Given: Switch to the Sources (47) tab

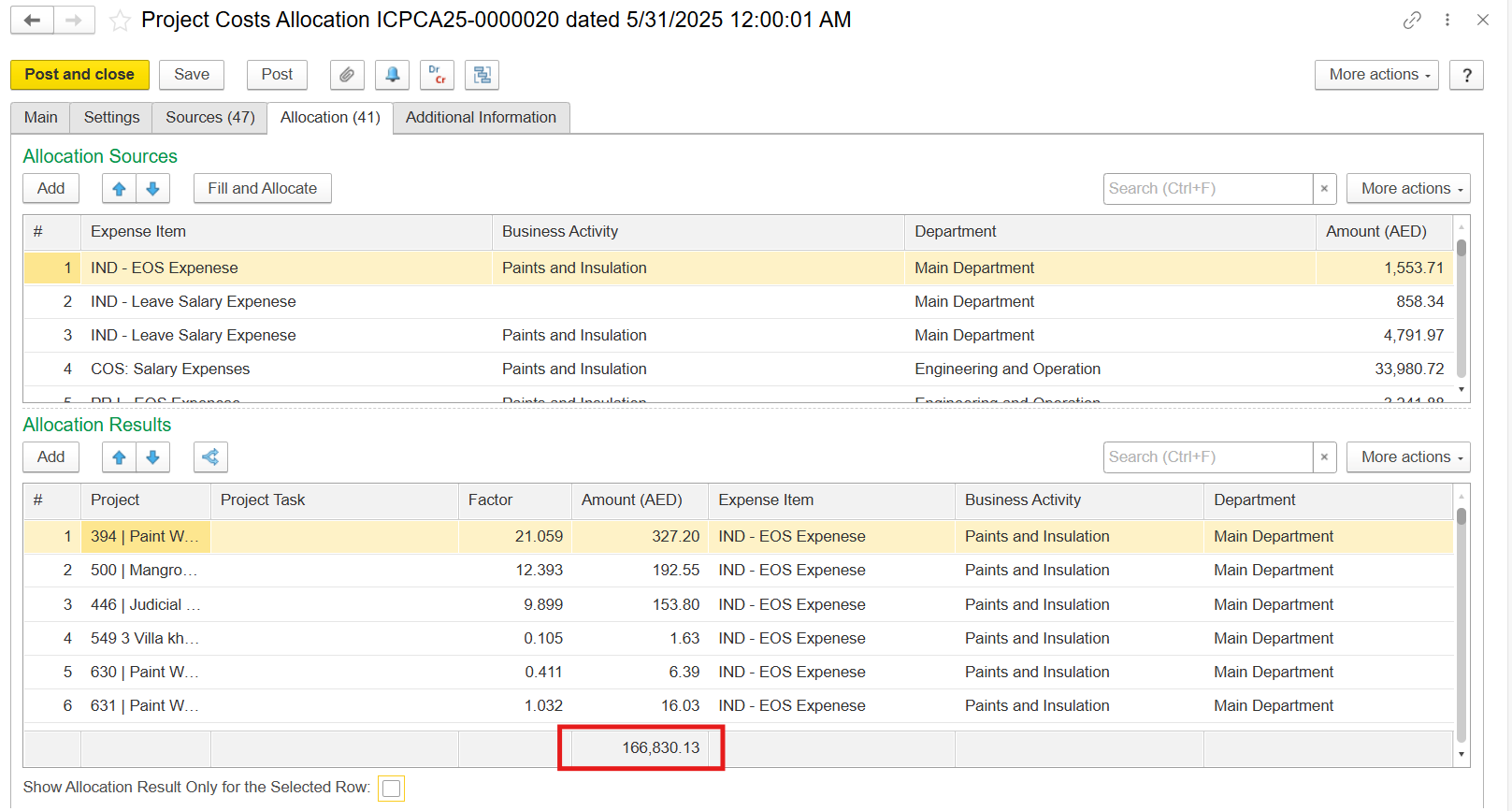Looking at the screenshot, I should [209, 118].
